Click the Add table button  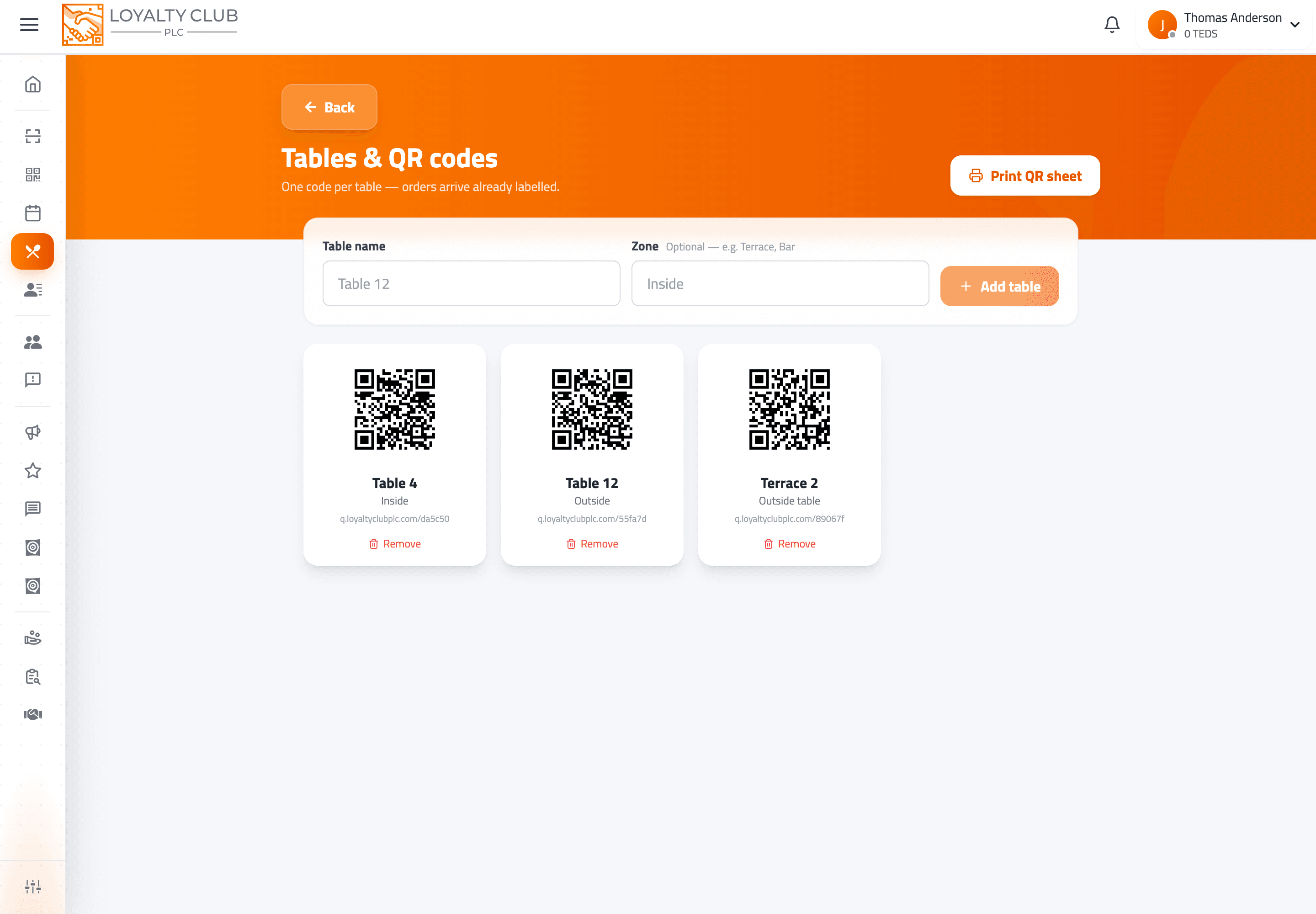coord(999,287)
